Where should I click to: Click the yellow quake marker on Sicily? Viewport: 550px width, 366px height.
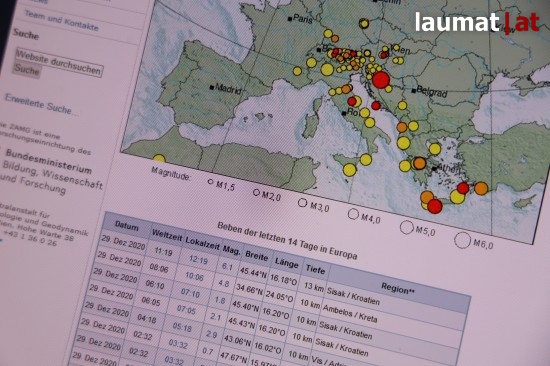350,170
